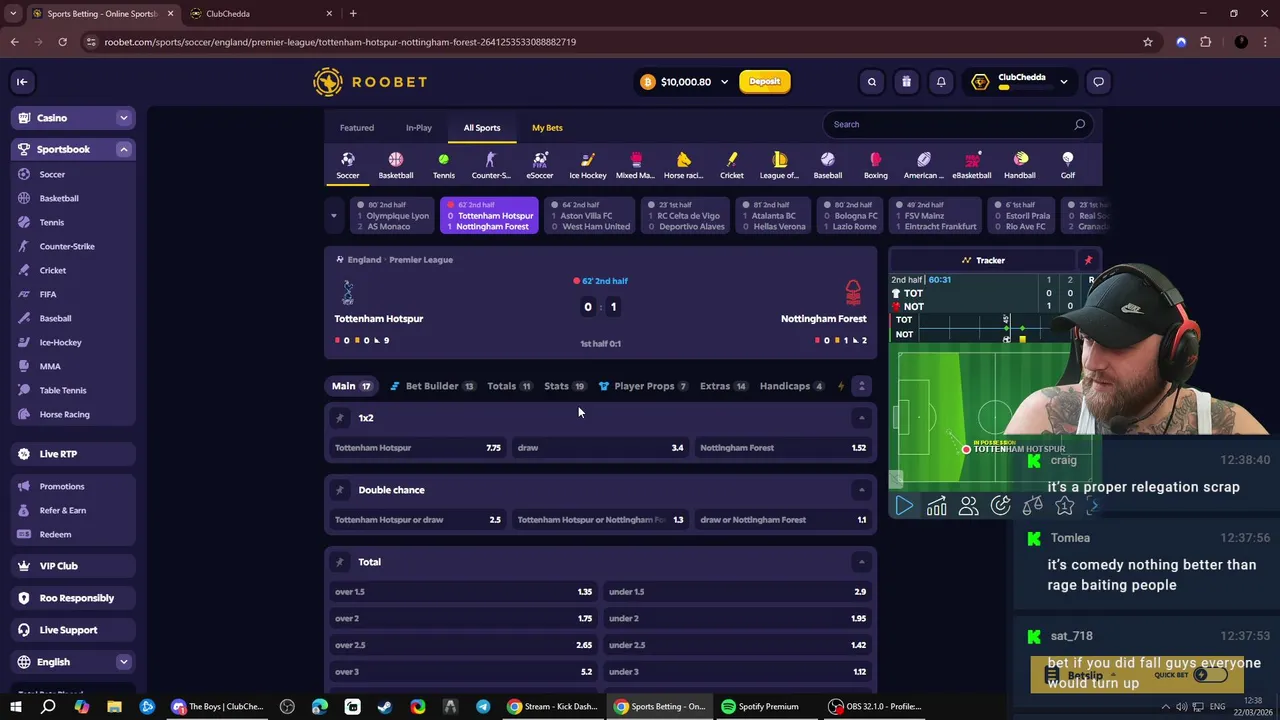Select the Soccer sport icon
1280x720 pixels.
click(x=347, y=165)
